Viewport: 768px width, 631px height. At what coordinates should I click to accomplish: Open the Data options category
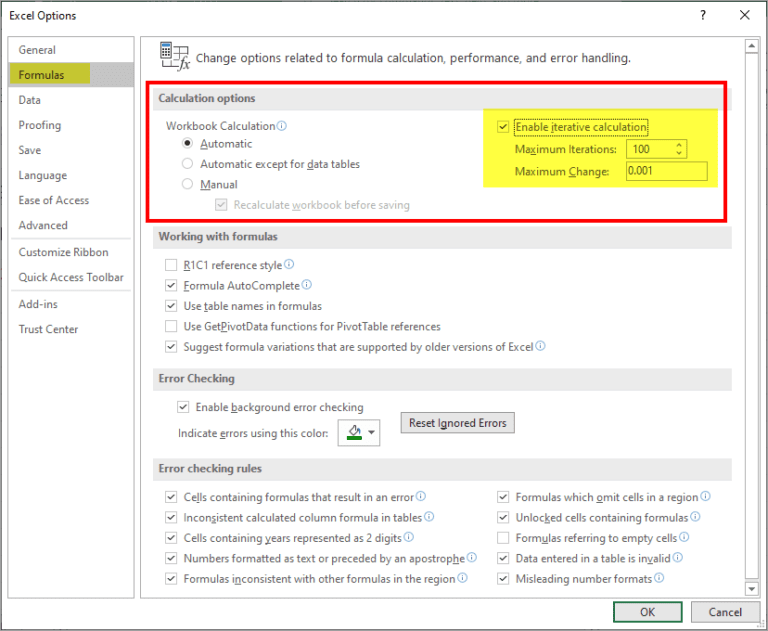(71, 100)
